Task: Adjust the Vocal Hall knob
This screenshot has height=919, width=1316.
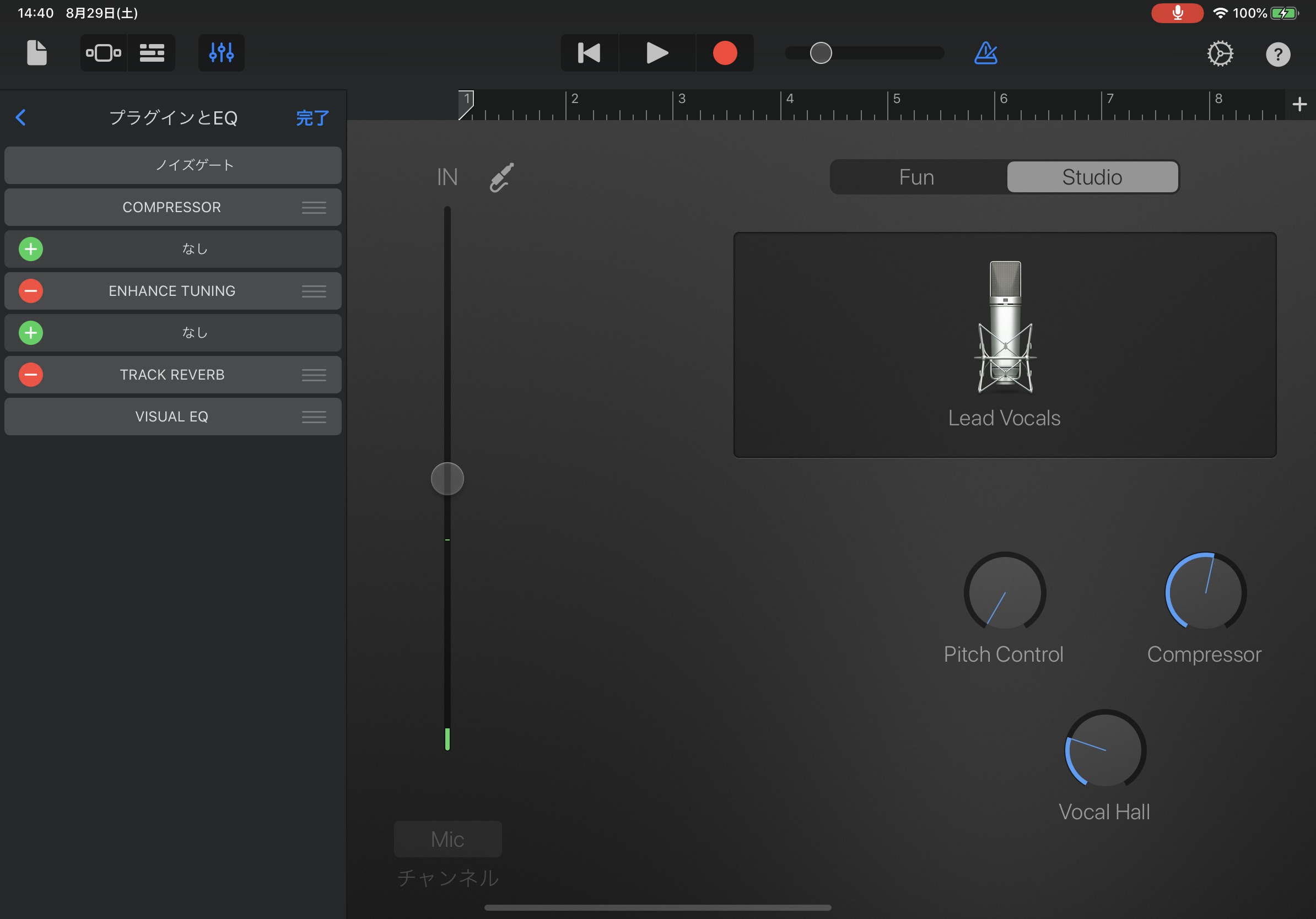Action: coord(1105,749)
